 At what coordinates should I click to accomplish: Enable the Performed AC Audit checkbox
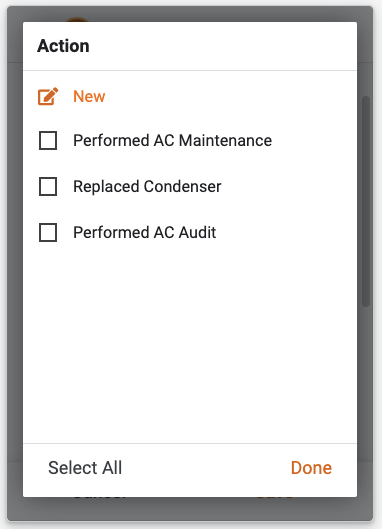(48, 232)
